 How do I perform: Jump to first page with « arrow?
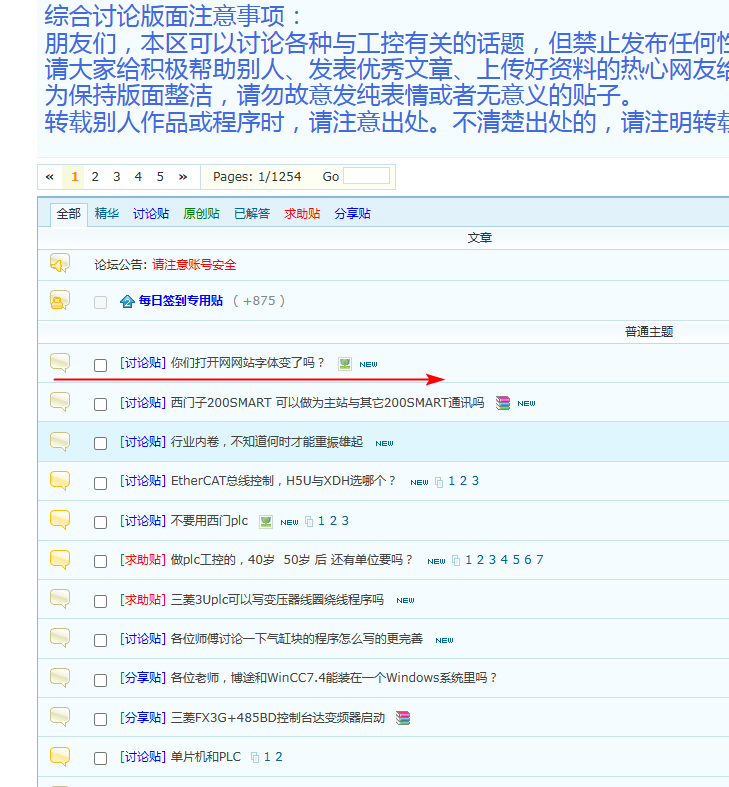pos(50,177)
